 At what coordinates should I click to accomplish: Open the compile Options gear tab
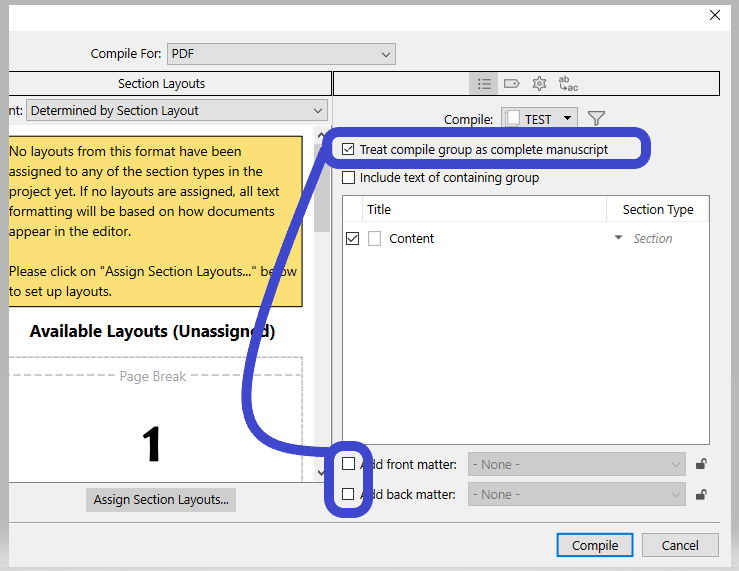[539, 84]
